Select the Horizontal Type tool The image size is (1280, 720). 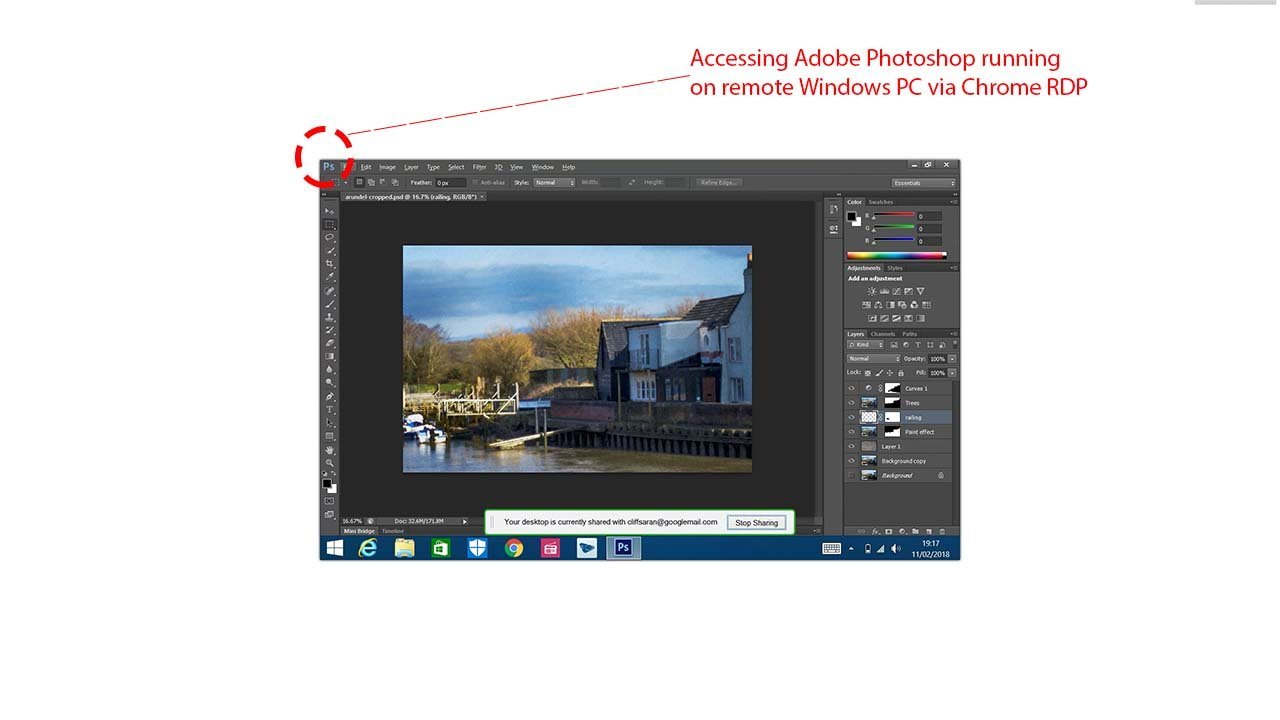[x=329, y=410]
